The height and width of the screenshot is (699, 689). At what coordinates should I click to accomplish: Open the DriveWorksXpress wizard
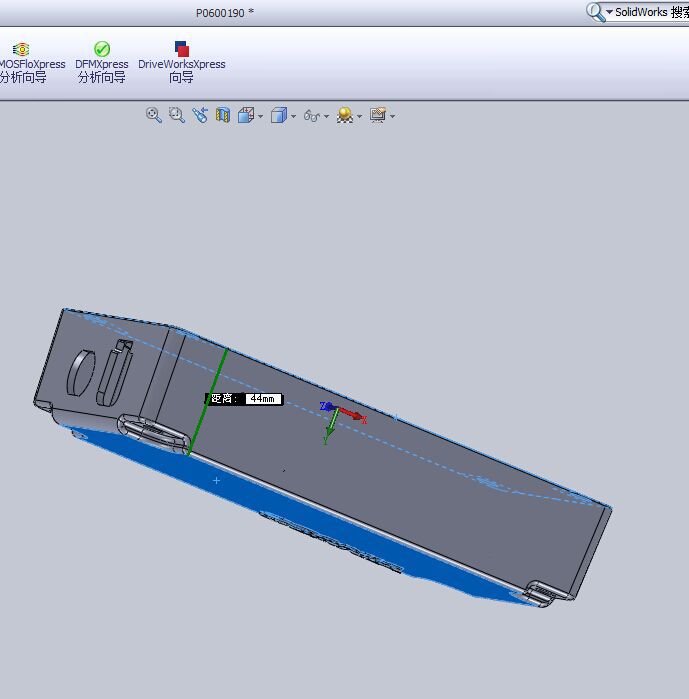click(x=181, y=62)
